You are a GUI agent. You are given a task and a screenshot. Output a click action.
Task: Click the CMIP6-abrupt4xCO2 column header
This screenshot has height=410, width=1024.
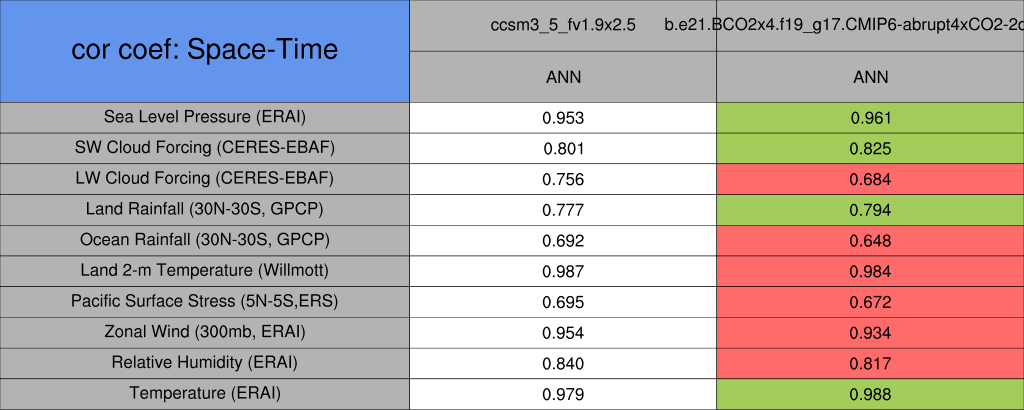[868, 25]
